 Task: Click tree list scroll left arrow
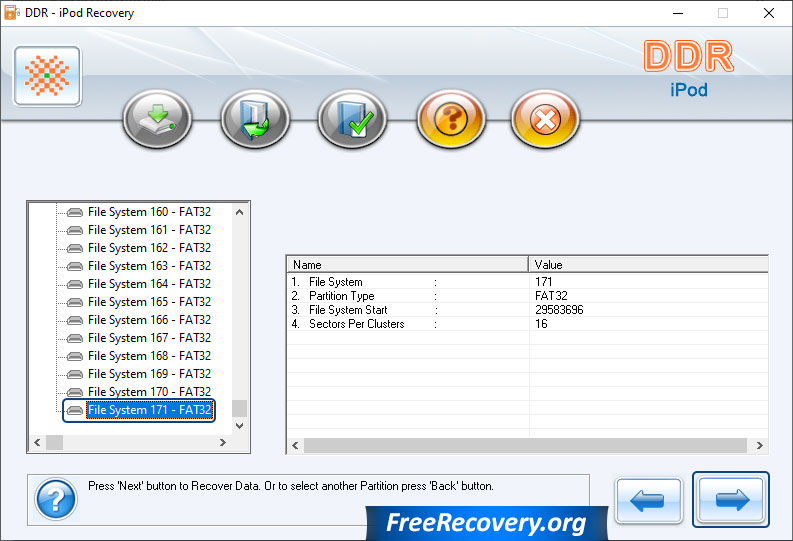tap(37, 442)
